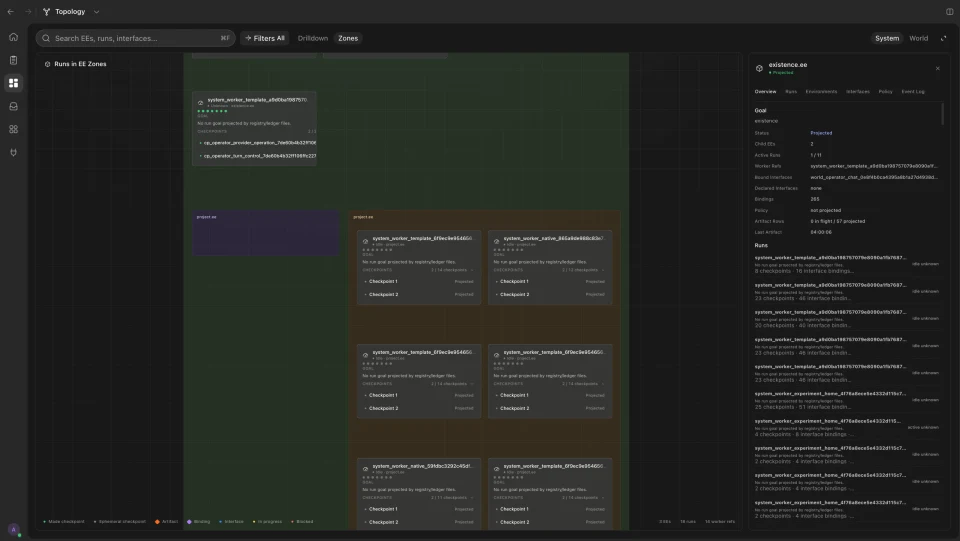This screenshot has height=541, width=960.
Task: Click the purple Binding legend entry
Action: [198, 521]
